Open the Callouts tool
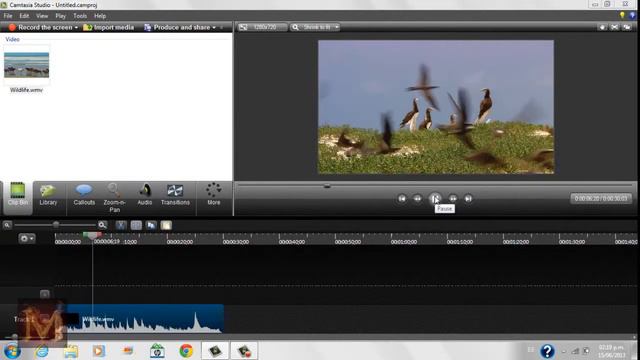 [x=84, y=194]
